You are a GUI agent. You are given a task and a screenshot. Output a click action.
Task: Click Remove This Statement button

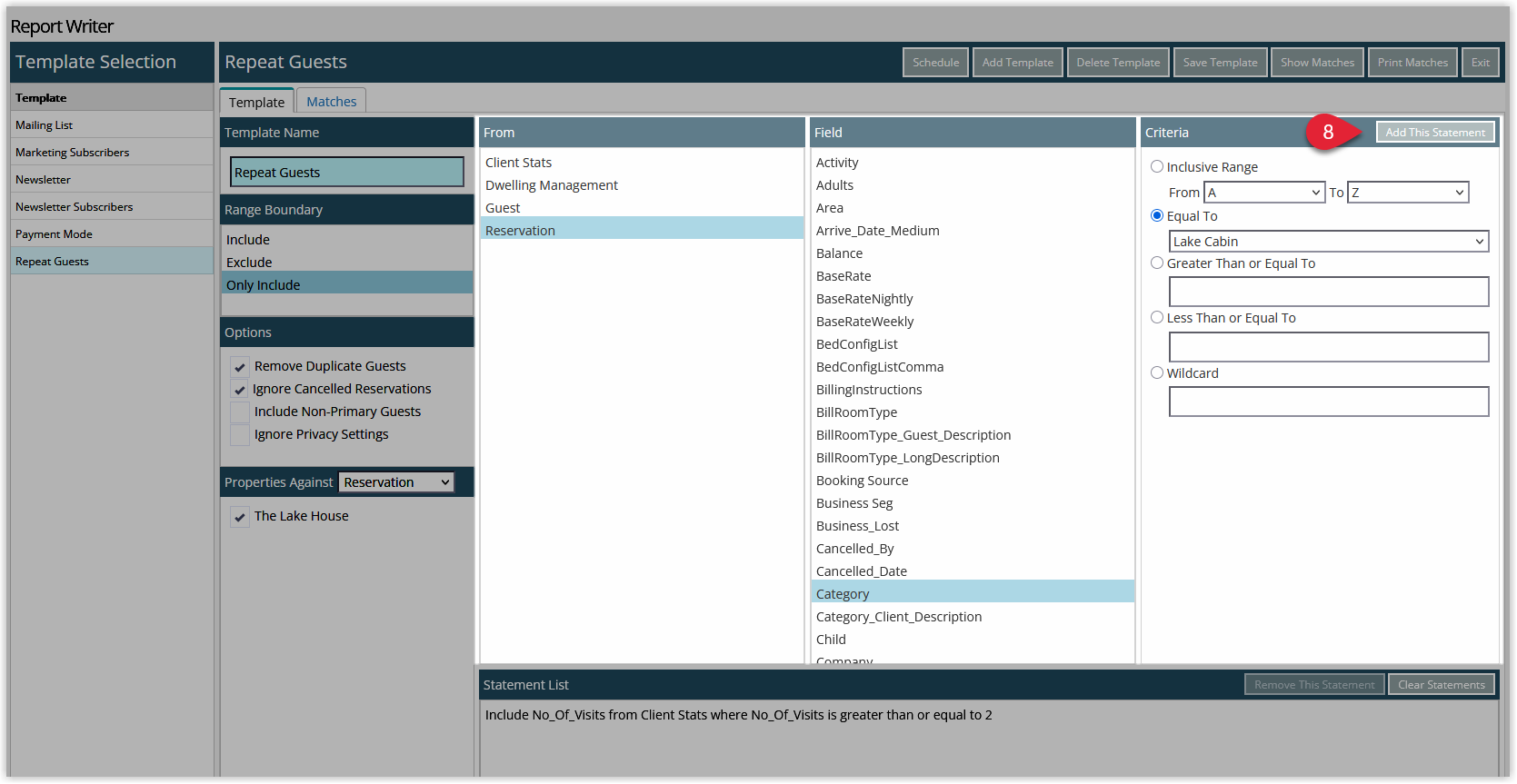point(1314,685)
